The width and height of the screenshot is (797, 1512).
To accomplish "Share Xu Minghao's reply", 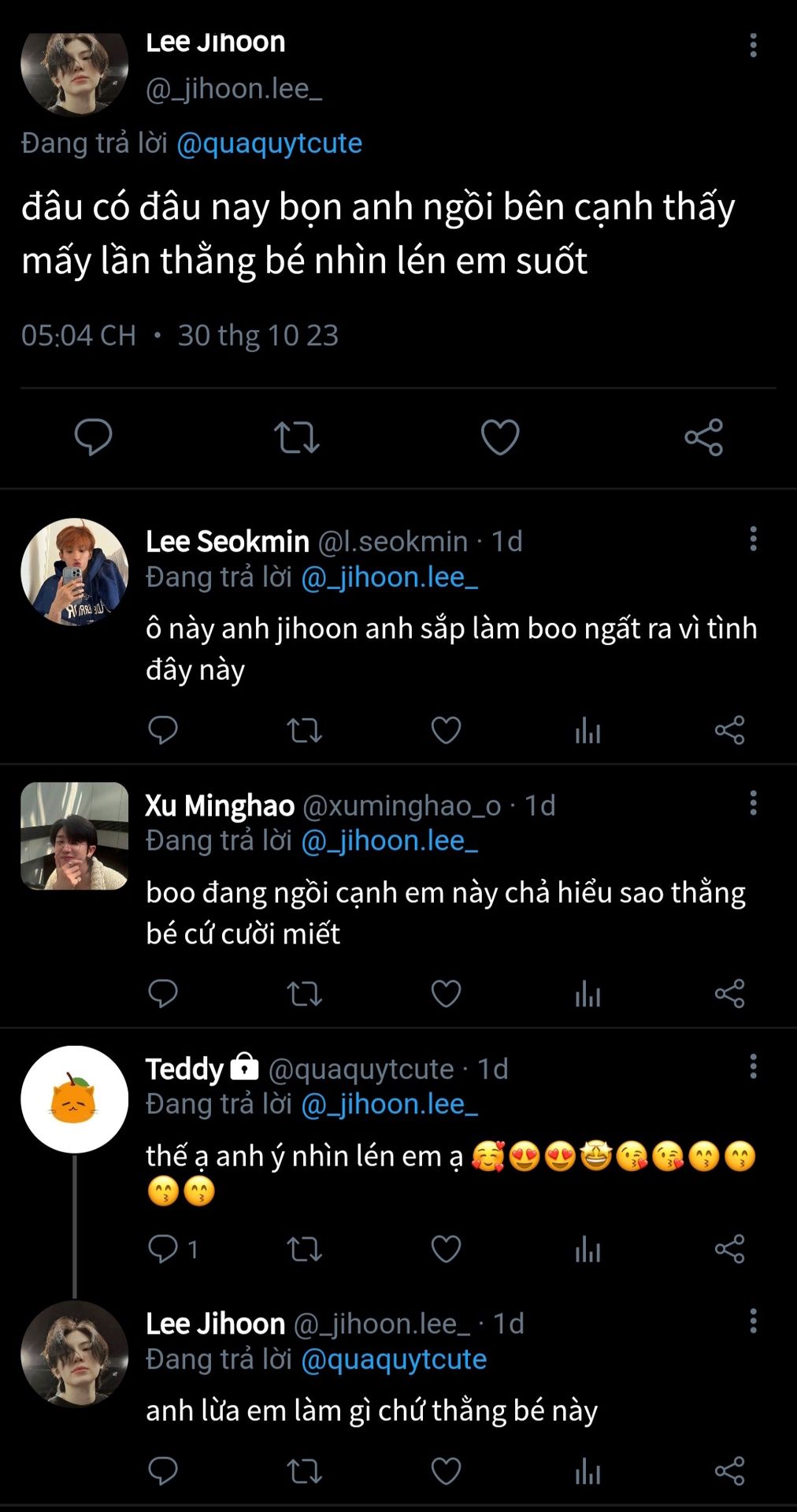I will click(729, 994).
